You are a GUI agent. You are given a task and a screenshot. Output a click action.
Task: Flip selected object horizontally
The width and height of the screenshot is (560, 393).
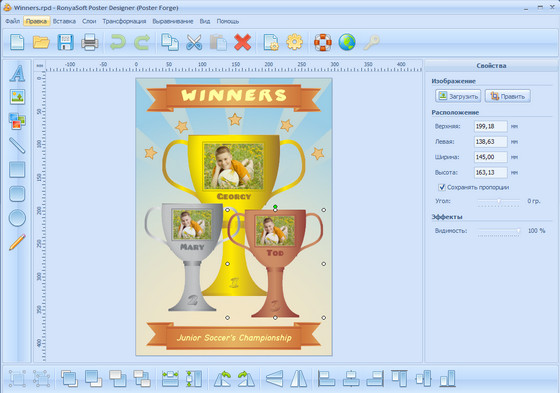tap(299, 378)
